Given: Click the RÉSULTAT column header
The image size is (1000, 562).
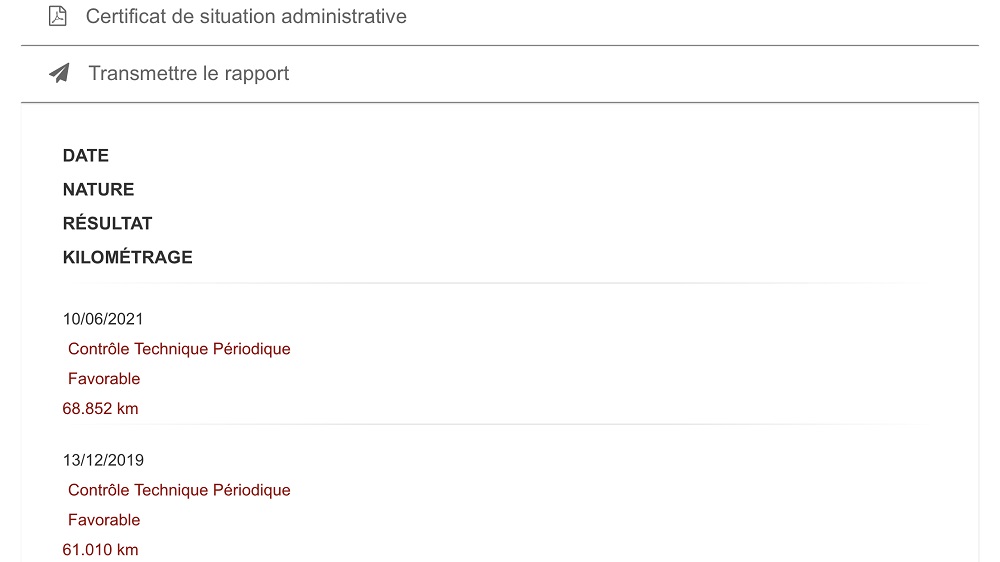Looking at the screenshot, I should (x=107, y=223).
